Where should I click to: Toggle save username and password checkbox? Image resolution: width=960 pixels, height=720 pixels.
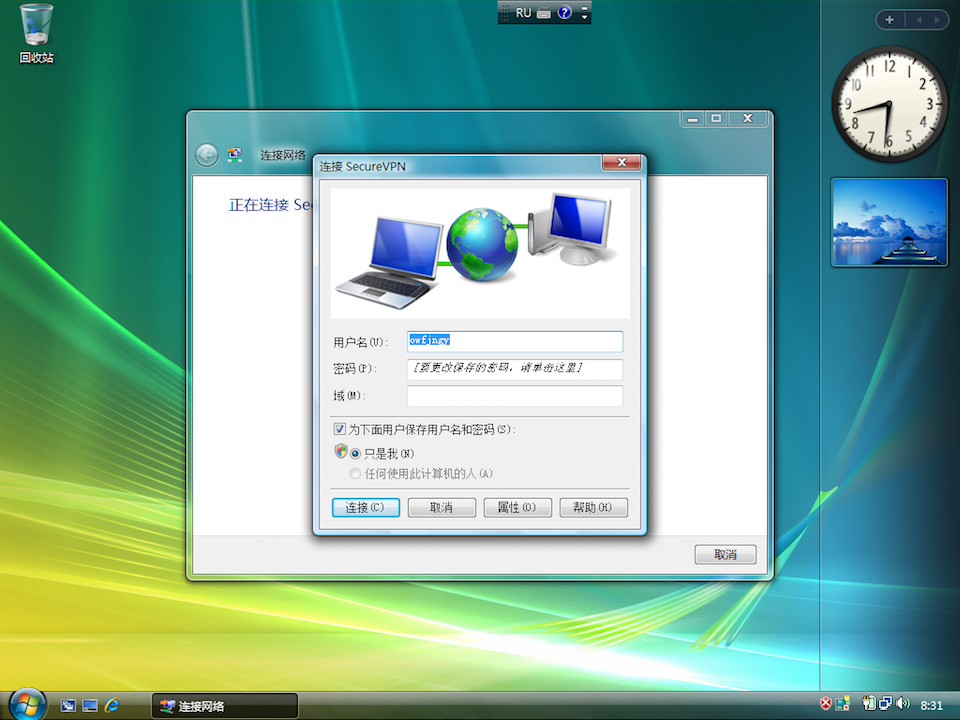(x=339, y=429)
